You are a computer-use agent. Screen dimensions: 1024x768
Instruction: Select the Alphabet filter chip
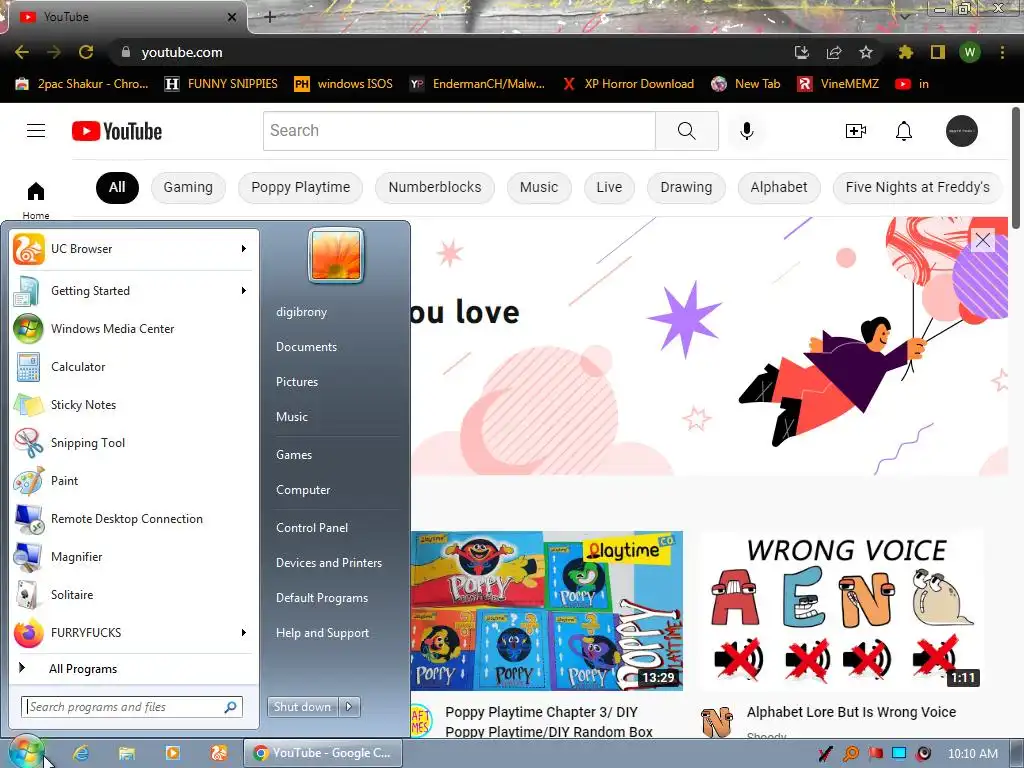(778, 187)
